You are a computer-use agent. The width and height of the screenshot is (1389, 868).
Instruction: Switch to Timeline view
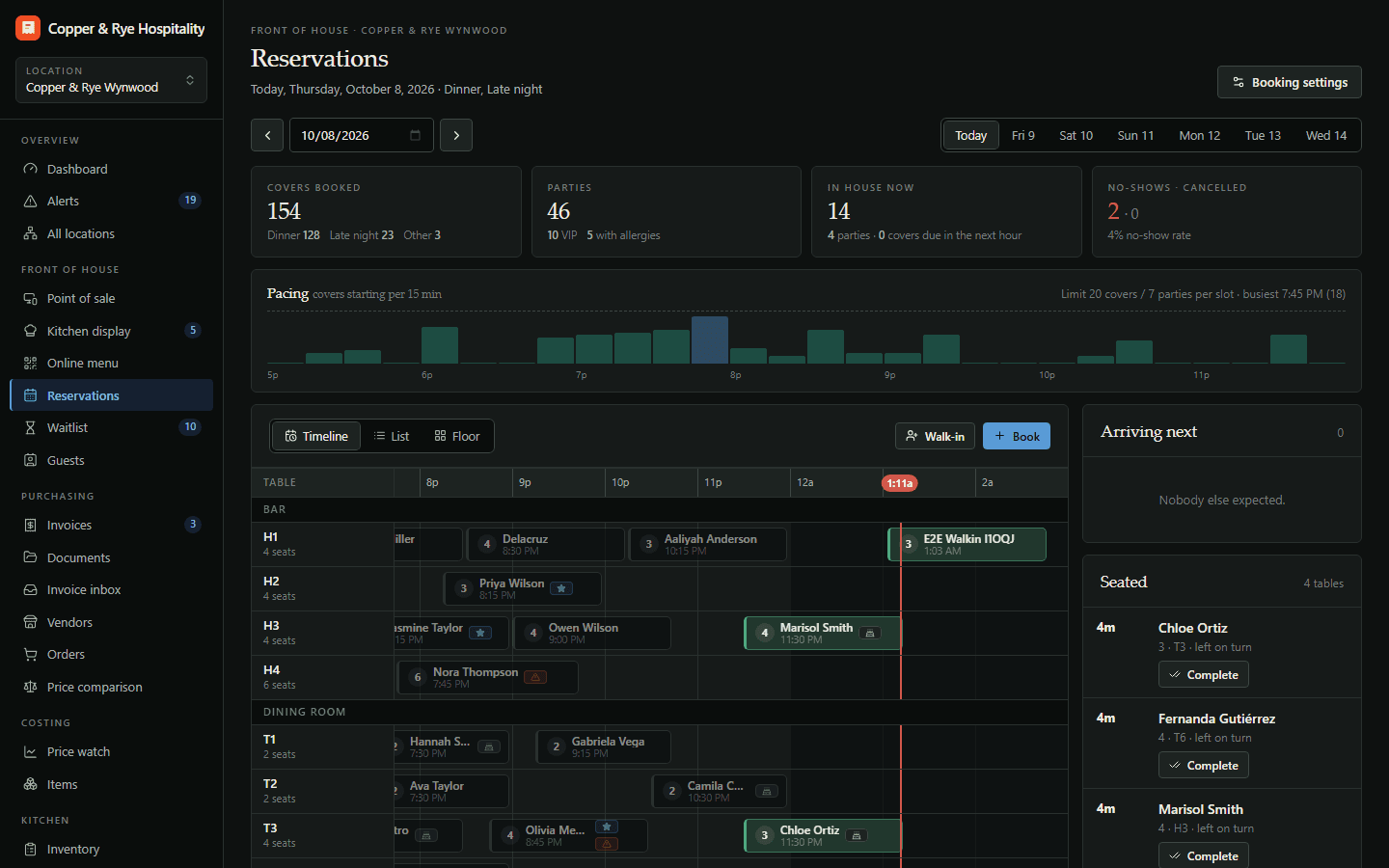click(316, 436)
